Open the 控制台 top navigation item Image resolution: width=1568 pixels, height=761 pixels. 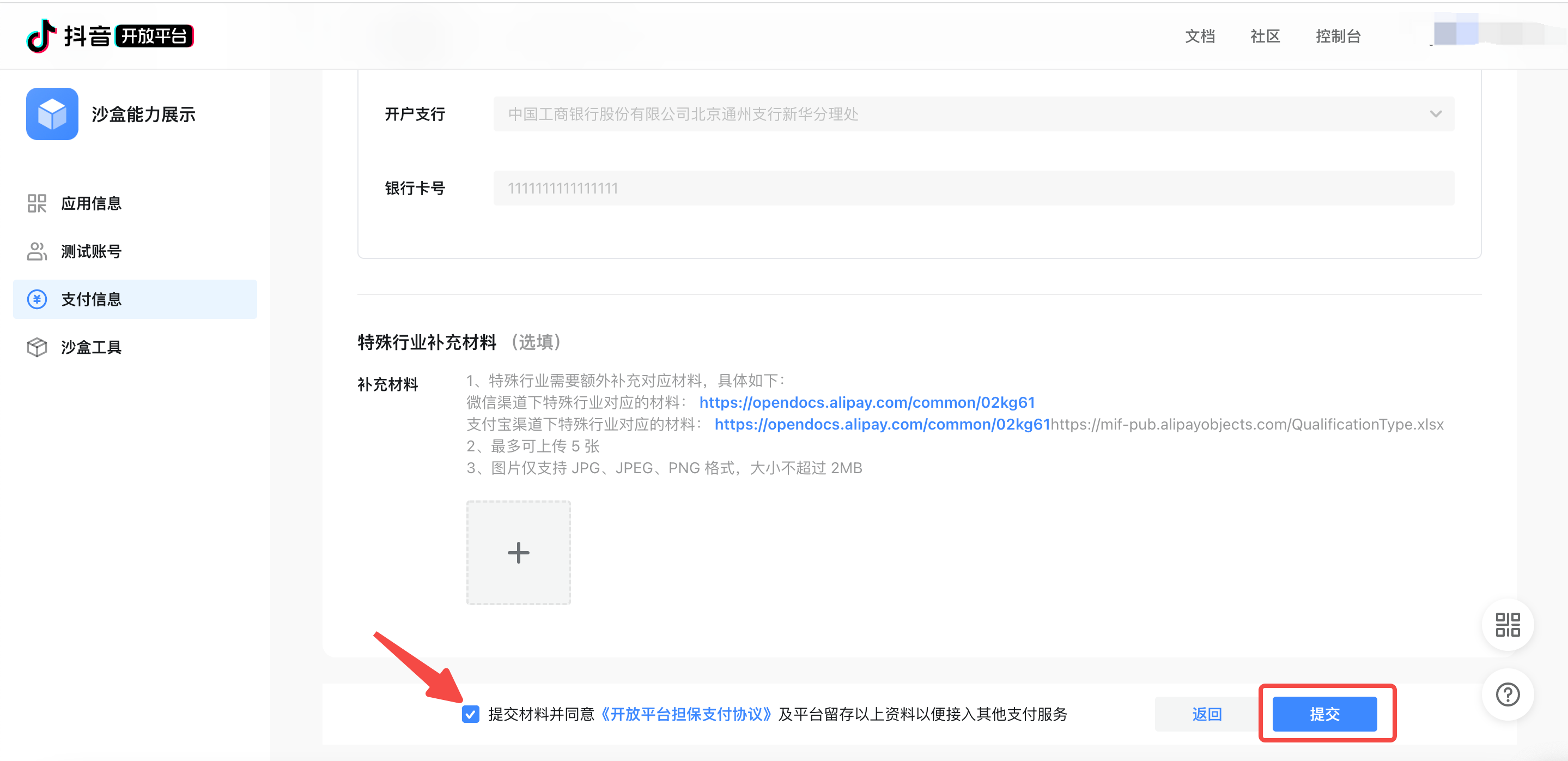[1338, 36]
